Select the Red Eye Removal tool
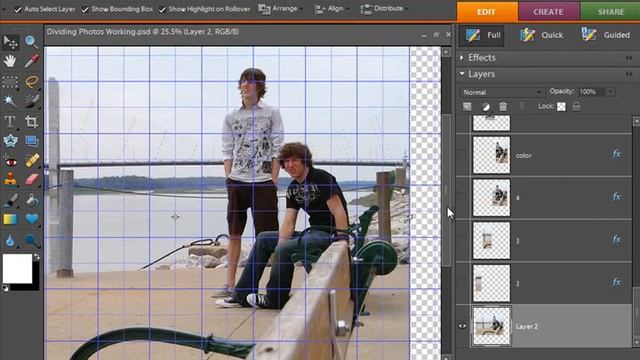The height and width of the screenshot is (360, 640). (x=10, y=161)
